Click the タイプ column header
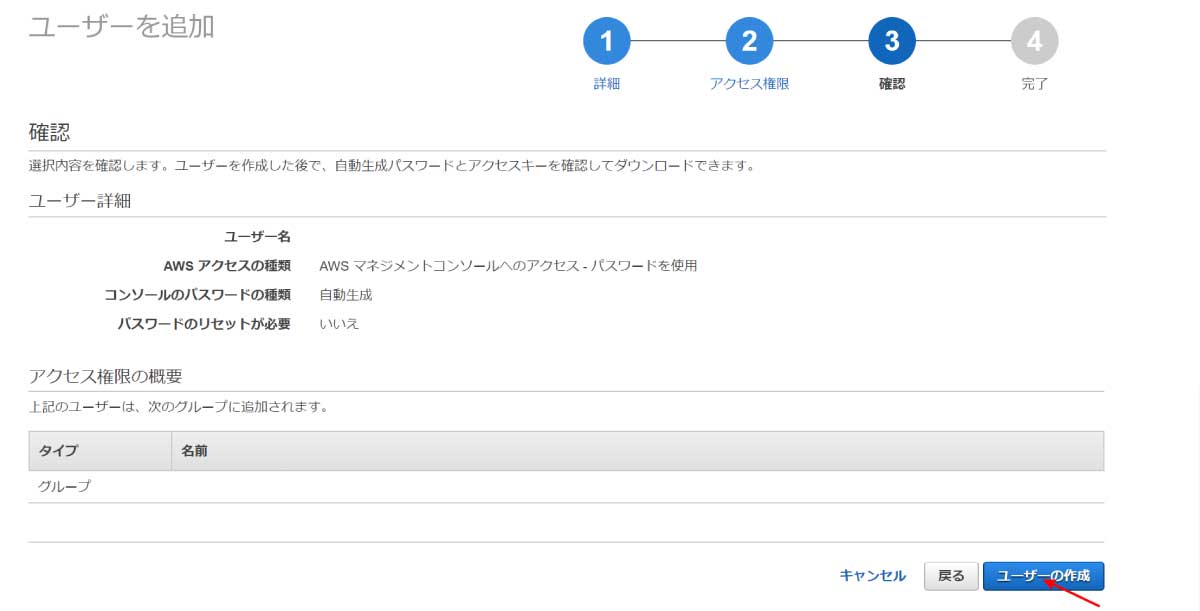 click(58, 451)
